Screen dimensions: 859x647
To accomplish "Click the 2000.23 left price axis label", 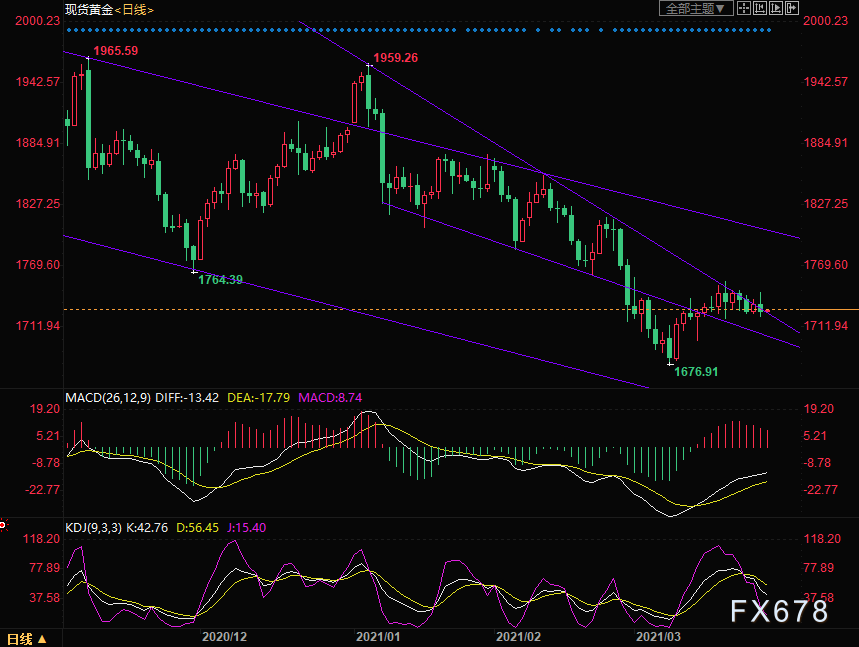I will pos(37,21).
